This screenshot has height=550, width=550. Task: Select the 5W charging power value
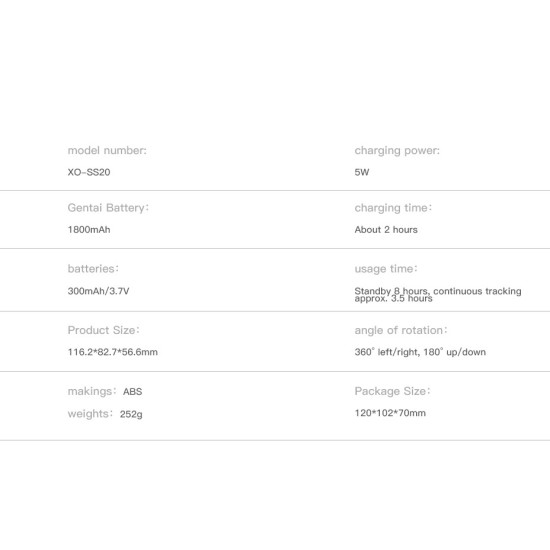[362, 172]
